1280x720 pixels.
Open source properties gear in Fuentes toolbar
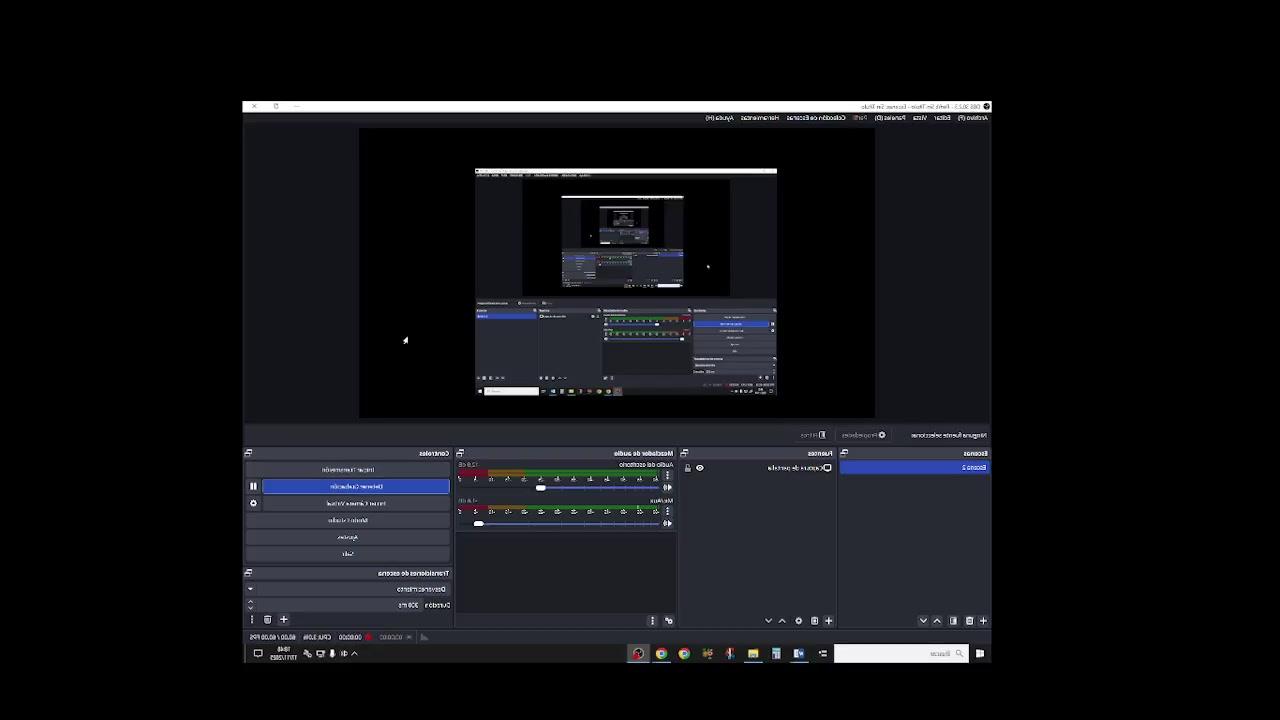pos(798,620)
